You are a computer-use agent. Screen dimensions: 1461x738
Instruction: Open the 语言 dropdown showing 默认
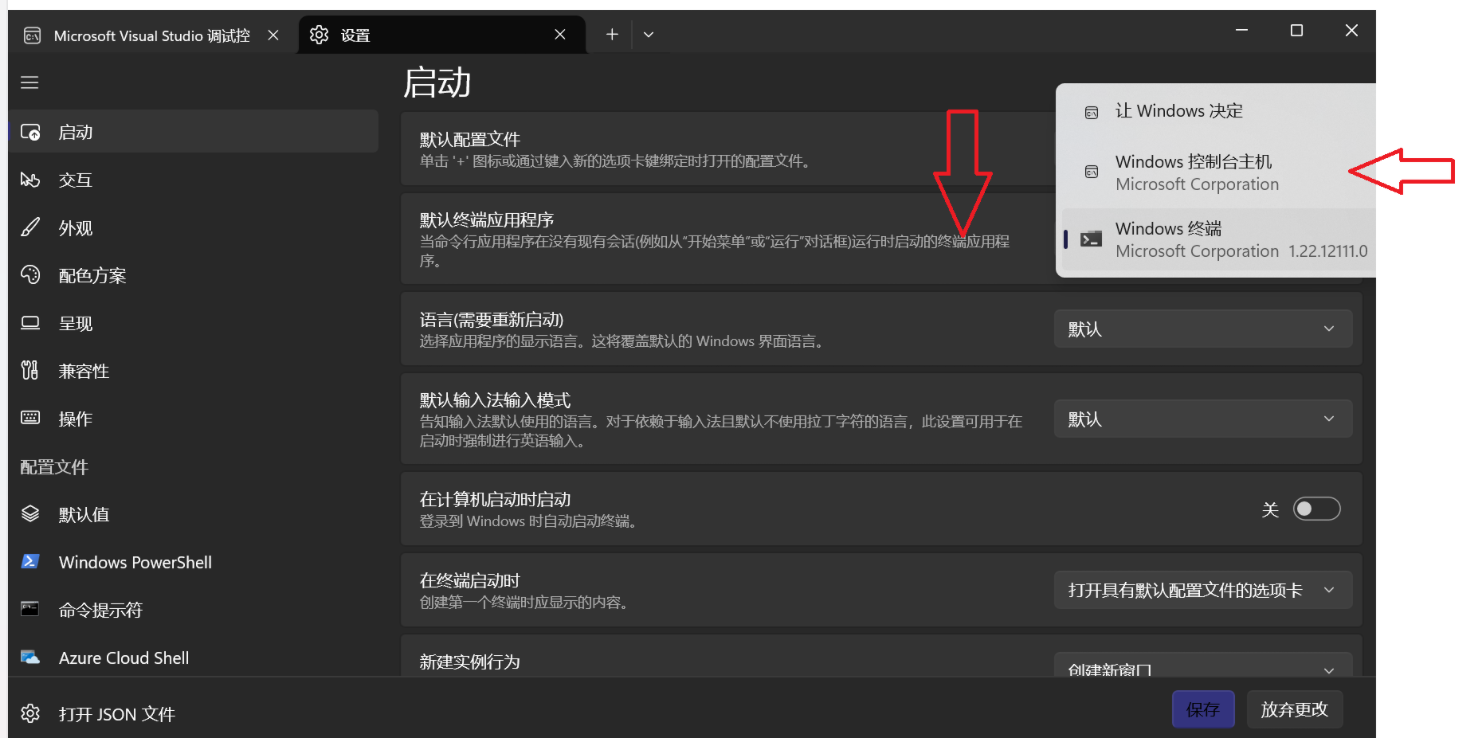[1203, 329]
